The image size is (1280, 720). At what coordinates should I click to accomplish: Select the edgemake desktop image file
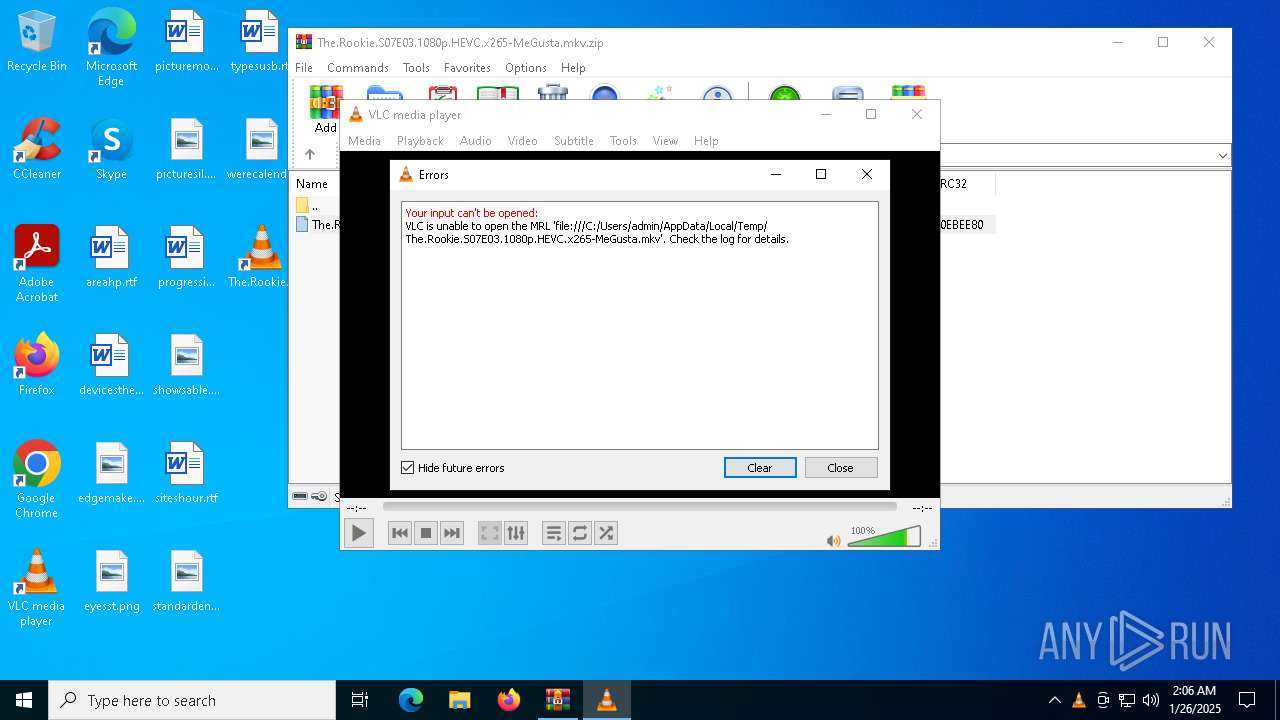pyautogui.click(x=111, y=473)
